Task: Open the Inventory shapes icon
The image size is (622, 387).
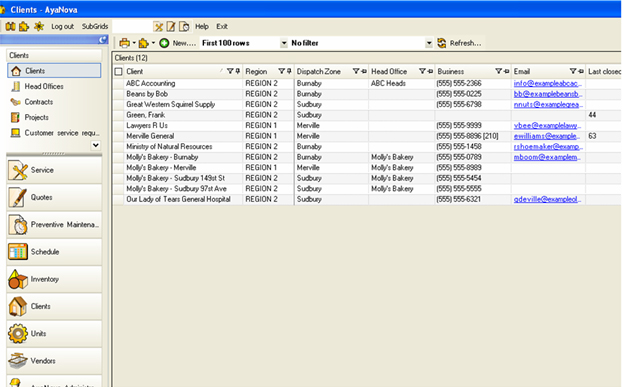Action: pos(18,279)
